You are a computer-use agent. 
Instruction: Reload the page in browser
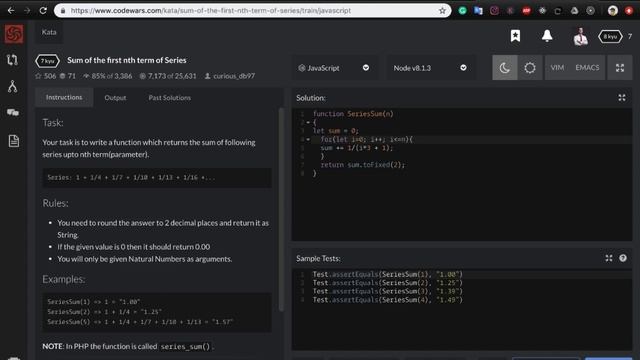pyautogui.click(x=43, y=11)
